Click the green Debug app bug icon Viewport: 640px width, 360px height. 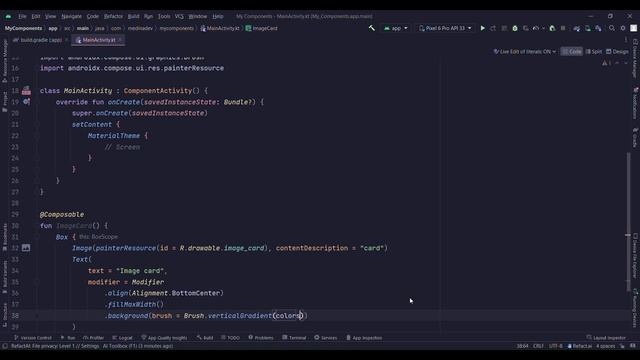tap(515, 28)
